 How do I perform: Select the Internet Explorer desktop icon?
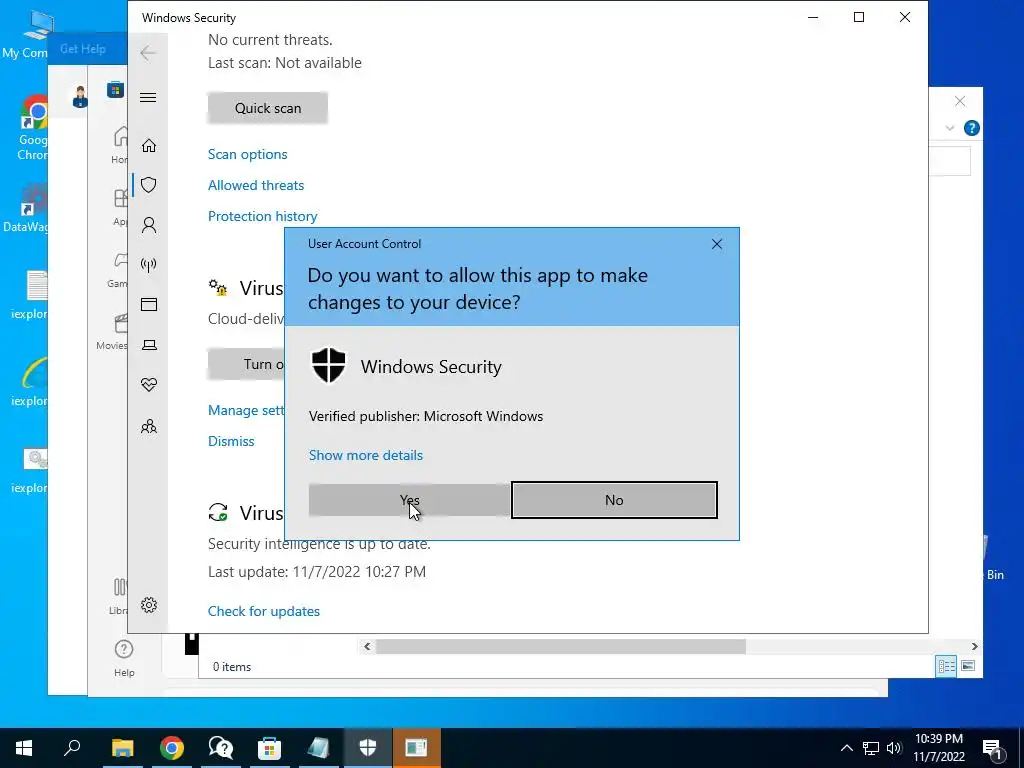point(31,381)
